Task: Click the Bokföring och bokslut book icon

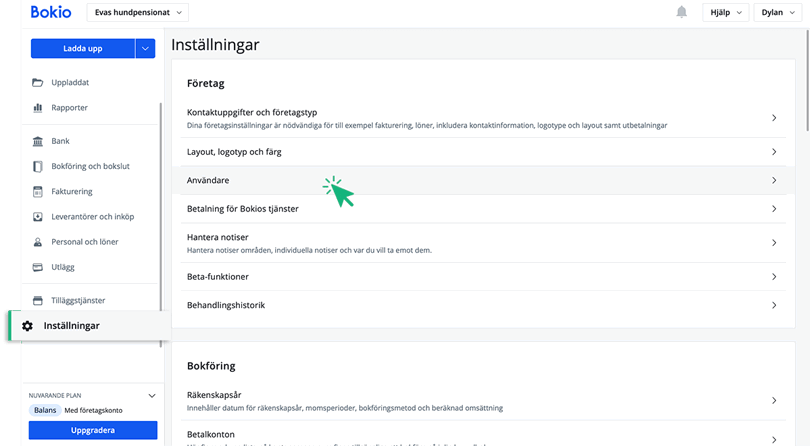Action: [38, 166]
